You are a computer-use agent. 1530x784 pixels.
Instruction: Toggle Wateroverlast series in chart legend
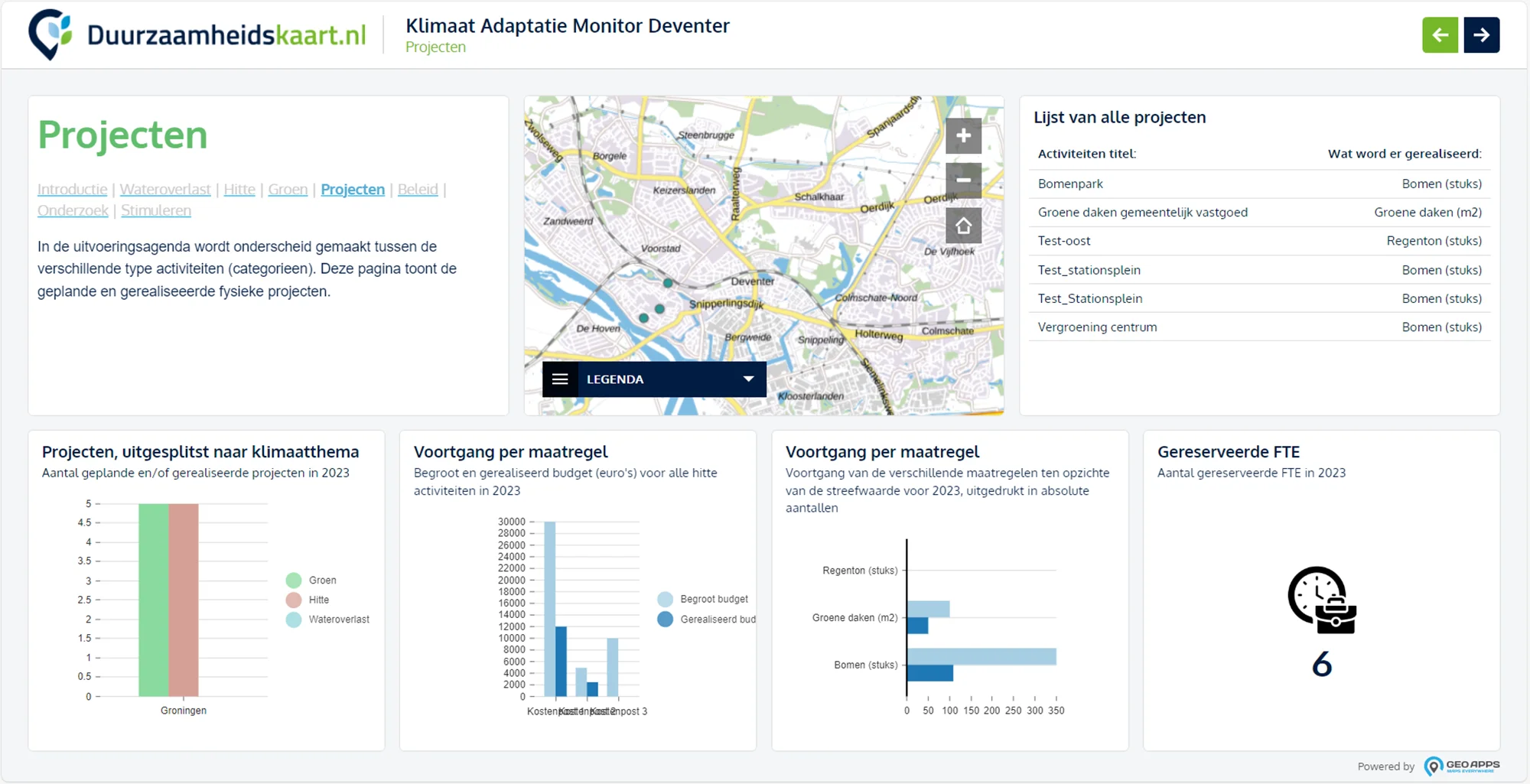coord(327,620)
